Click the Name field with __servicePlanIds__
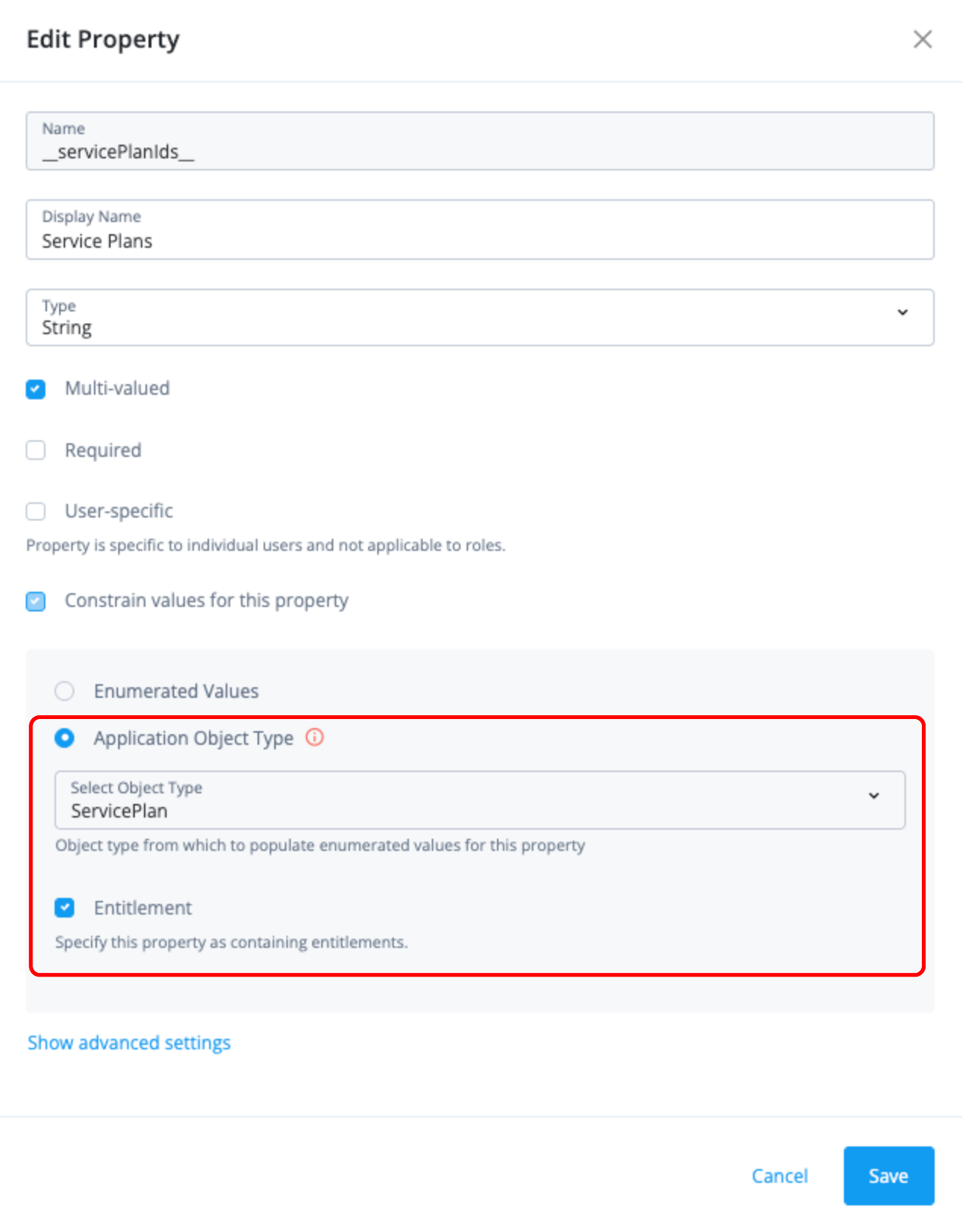962x1232 pixels. click(x=479, y=142)
